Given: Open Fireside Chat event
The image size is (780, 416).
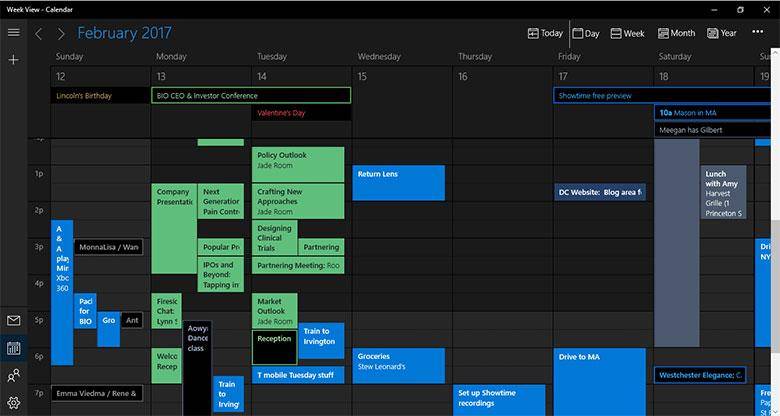Looking at the screenshot, I should [166, 311].
